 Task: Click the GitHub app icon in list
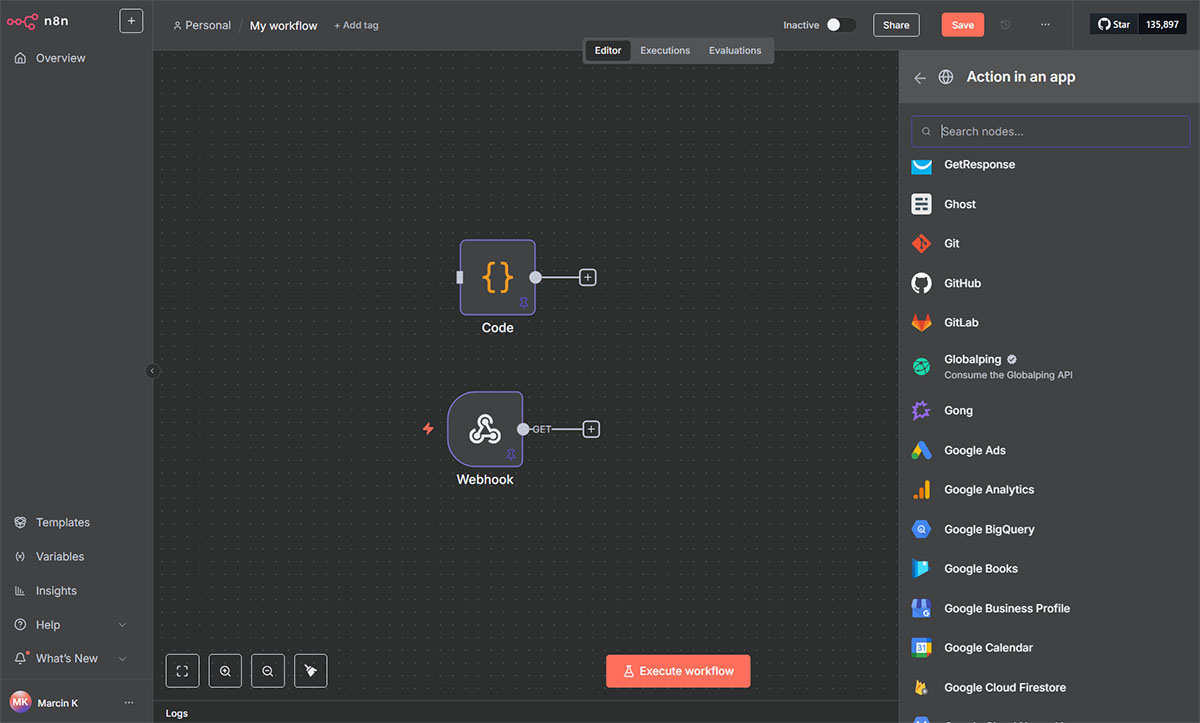921,283
